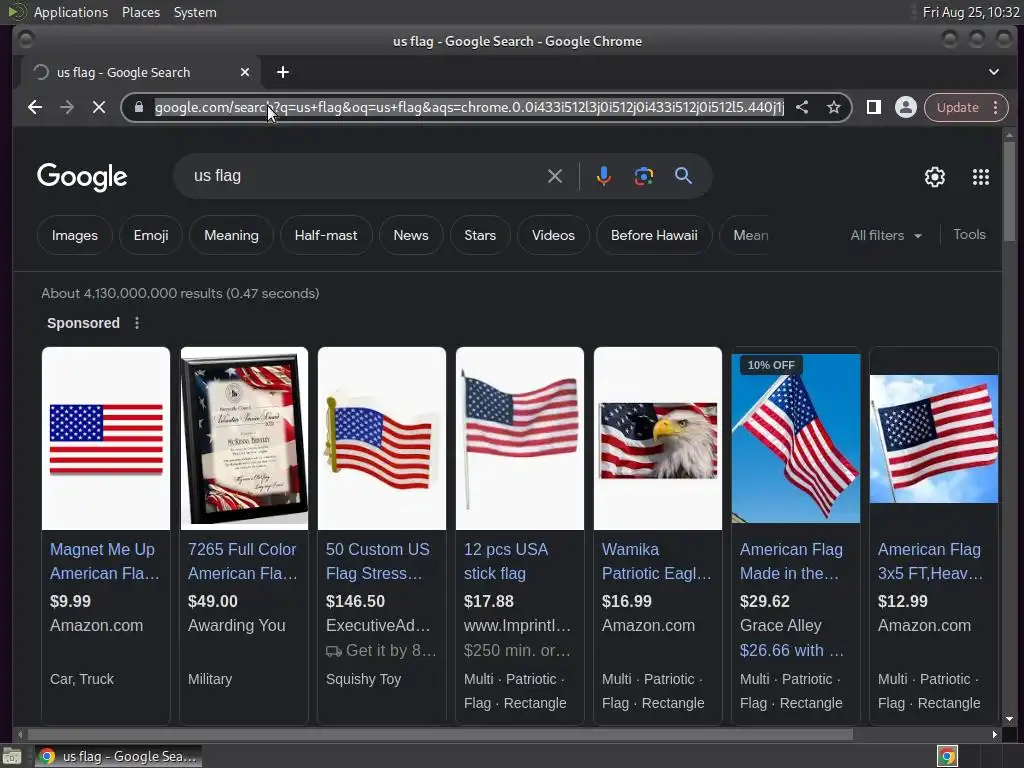The height and width of the screenshot is (768, 1024).
Task: Open the All filters dropdown
Action: (x=886, y=235)
